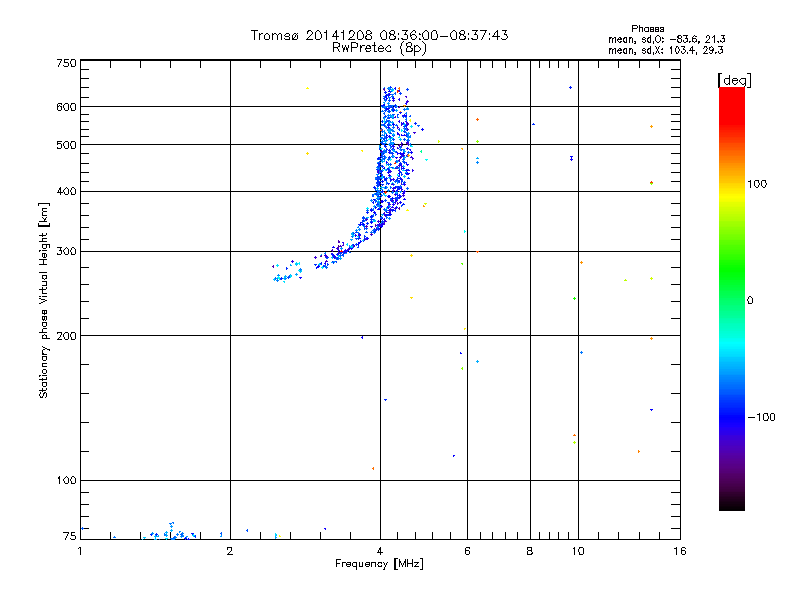Click the y-axis tick label '600'
800x600 pixels.
pos(67,107)
